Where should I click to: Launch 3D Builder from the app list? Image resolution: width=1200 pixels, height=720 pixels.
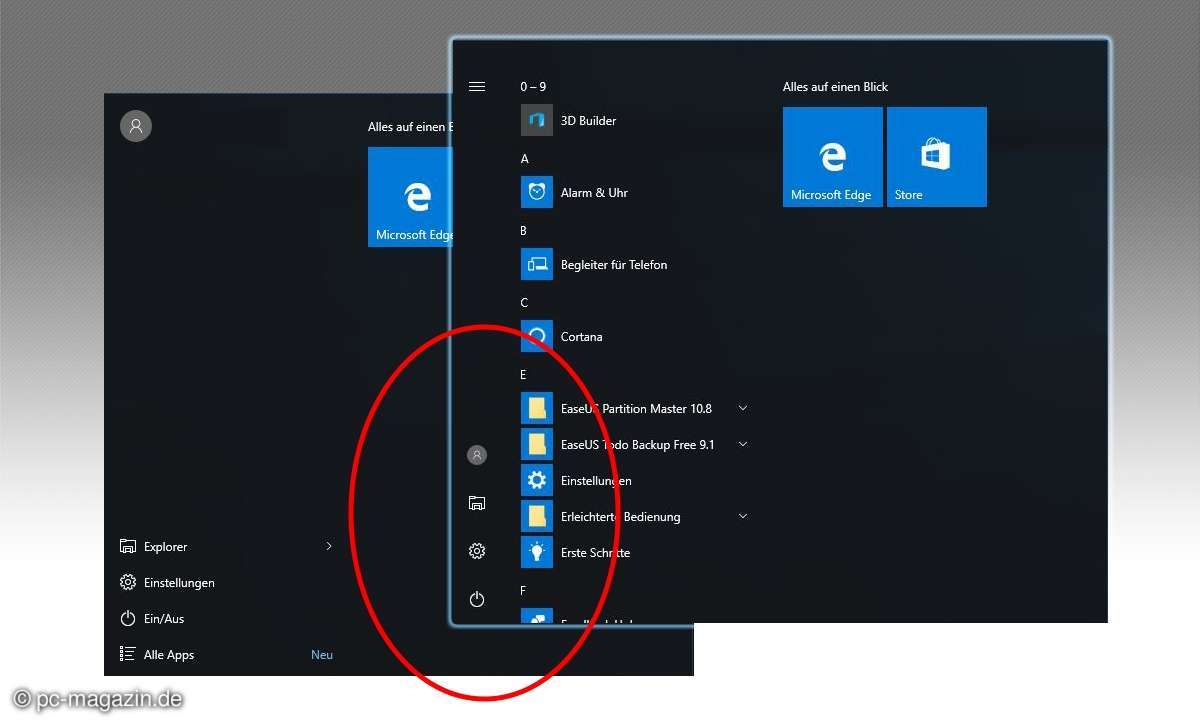587,121
